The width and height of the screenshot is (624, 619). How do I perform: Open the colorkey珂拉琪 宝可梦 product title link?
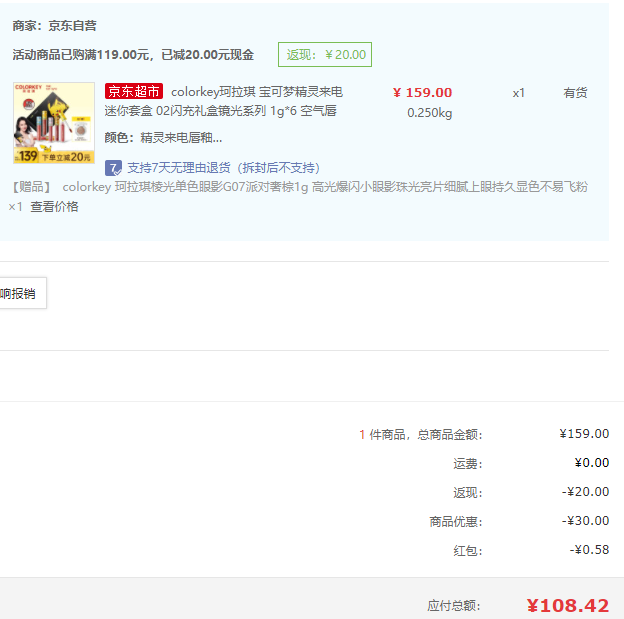[224, 101]
